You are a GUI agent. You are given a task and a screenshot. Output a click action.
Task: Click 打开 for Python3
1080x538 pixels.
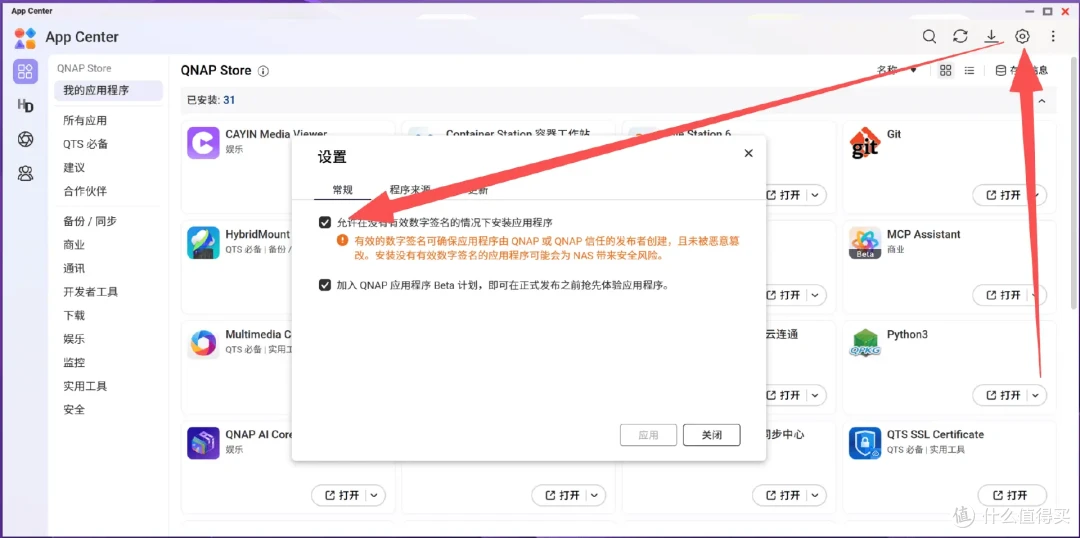[x=1003, y=395]
